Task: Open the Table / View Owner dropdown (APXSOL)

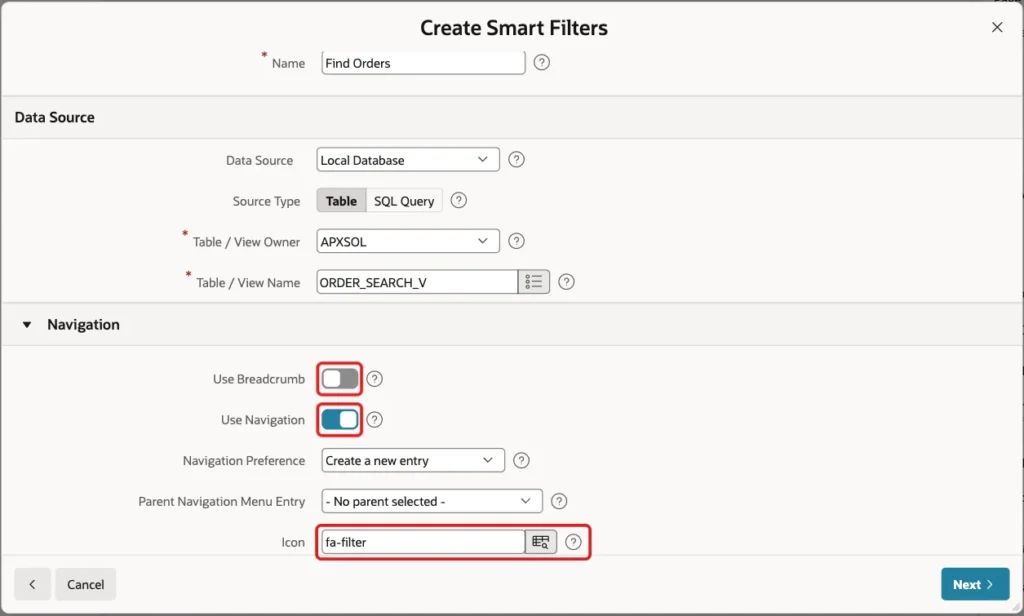Action: pyautogui.click(x=408, y=241)
